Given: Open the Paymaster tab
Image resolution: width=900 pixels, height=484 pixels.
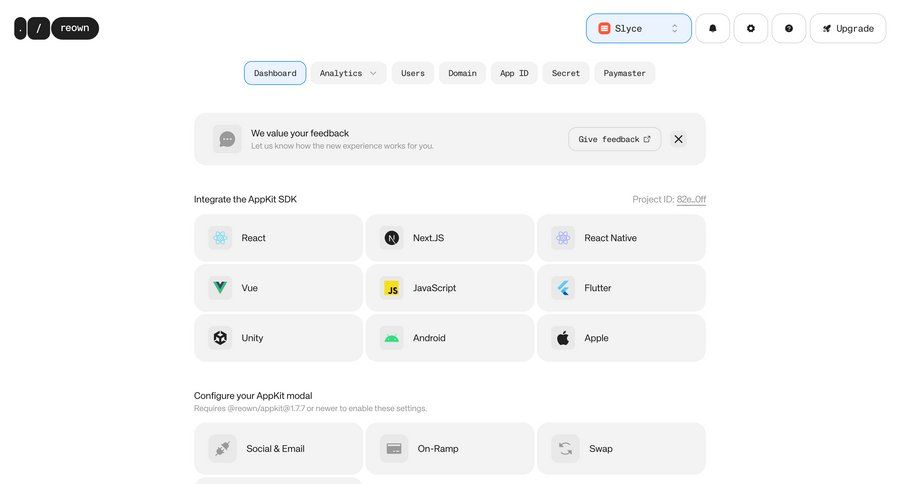Looking at the screenshot, I should click(624, 73).
